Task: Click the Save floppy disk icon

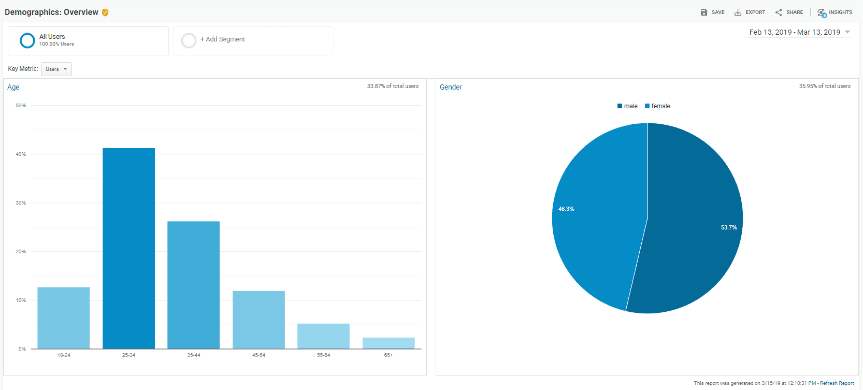Action: click(703, 12)
